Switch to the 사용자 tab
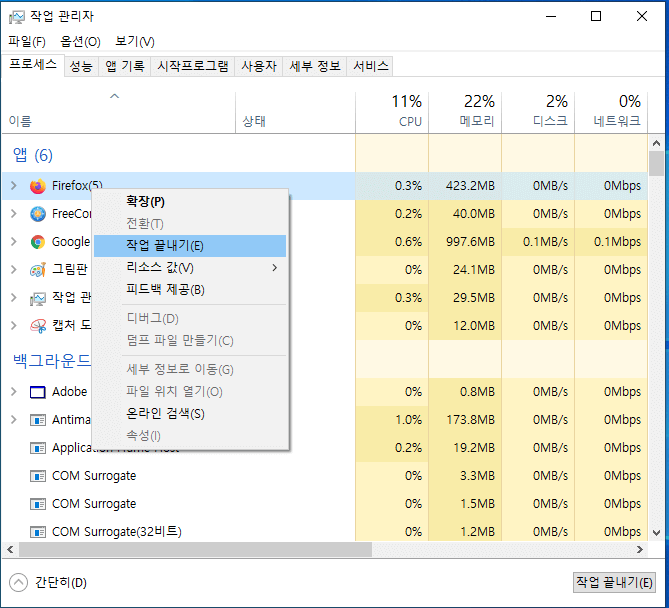This screenshot has width=669, height=608. click(x=259, y=67)
